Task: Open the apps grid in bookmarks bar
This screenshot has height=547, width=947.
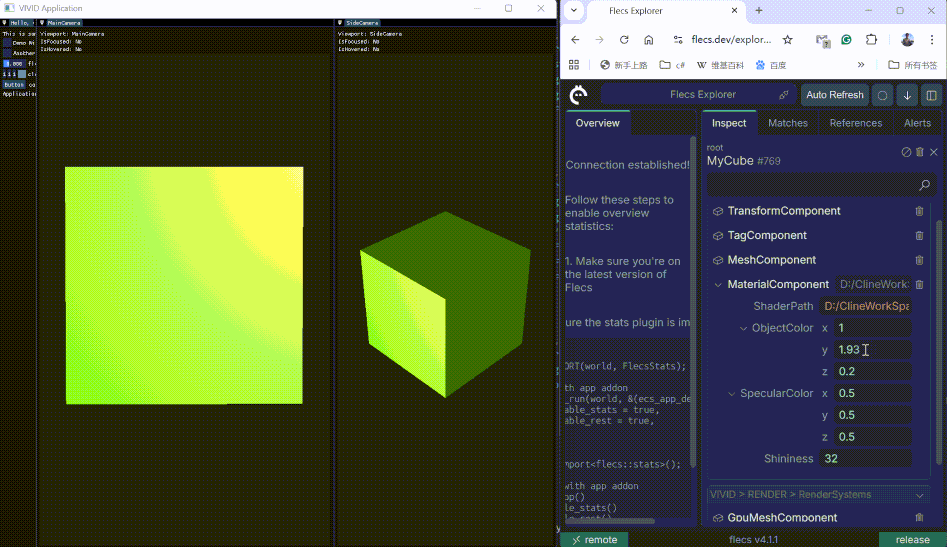Action: (x=574, y=65)
